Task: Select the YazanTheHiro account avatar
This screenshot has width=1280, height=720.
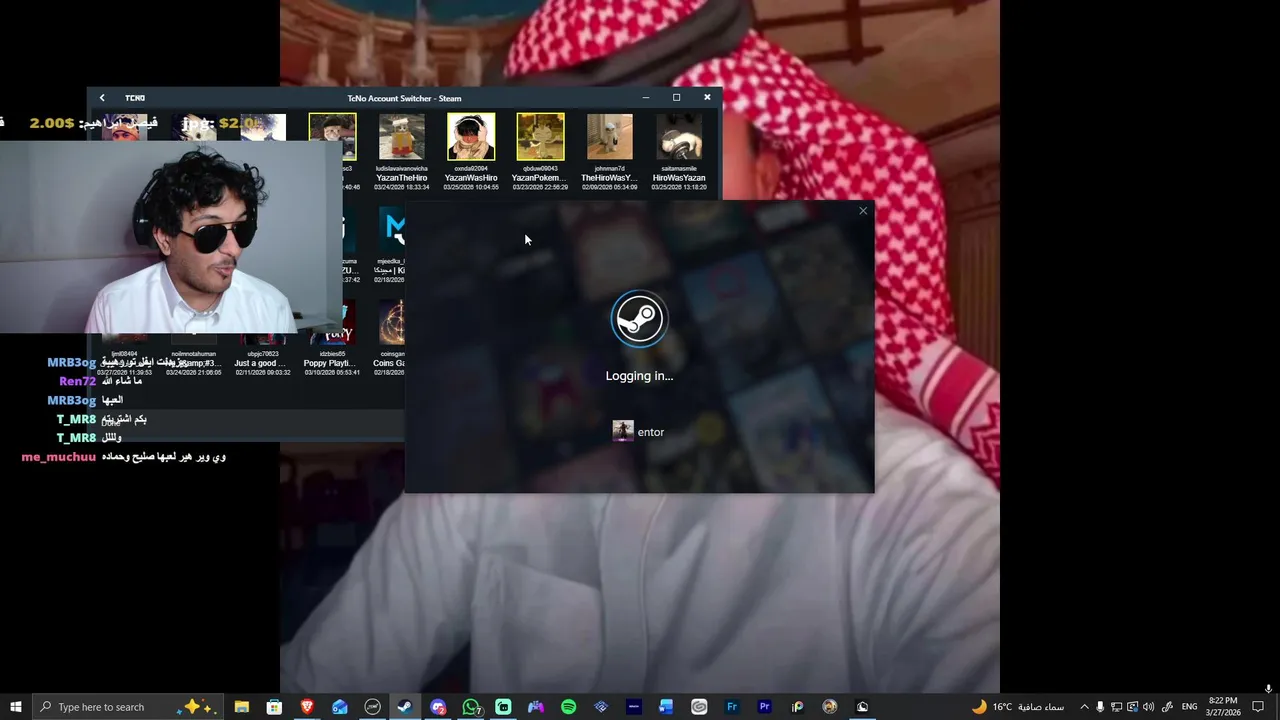Action: 402,137
